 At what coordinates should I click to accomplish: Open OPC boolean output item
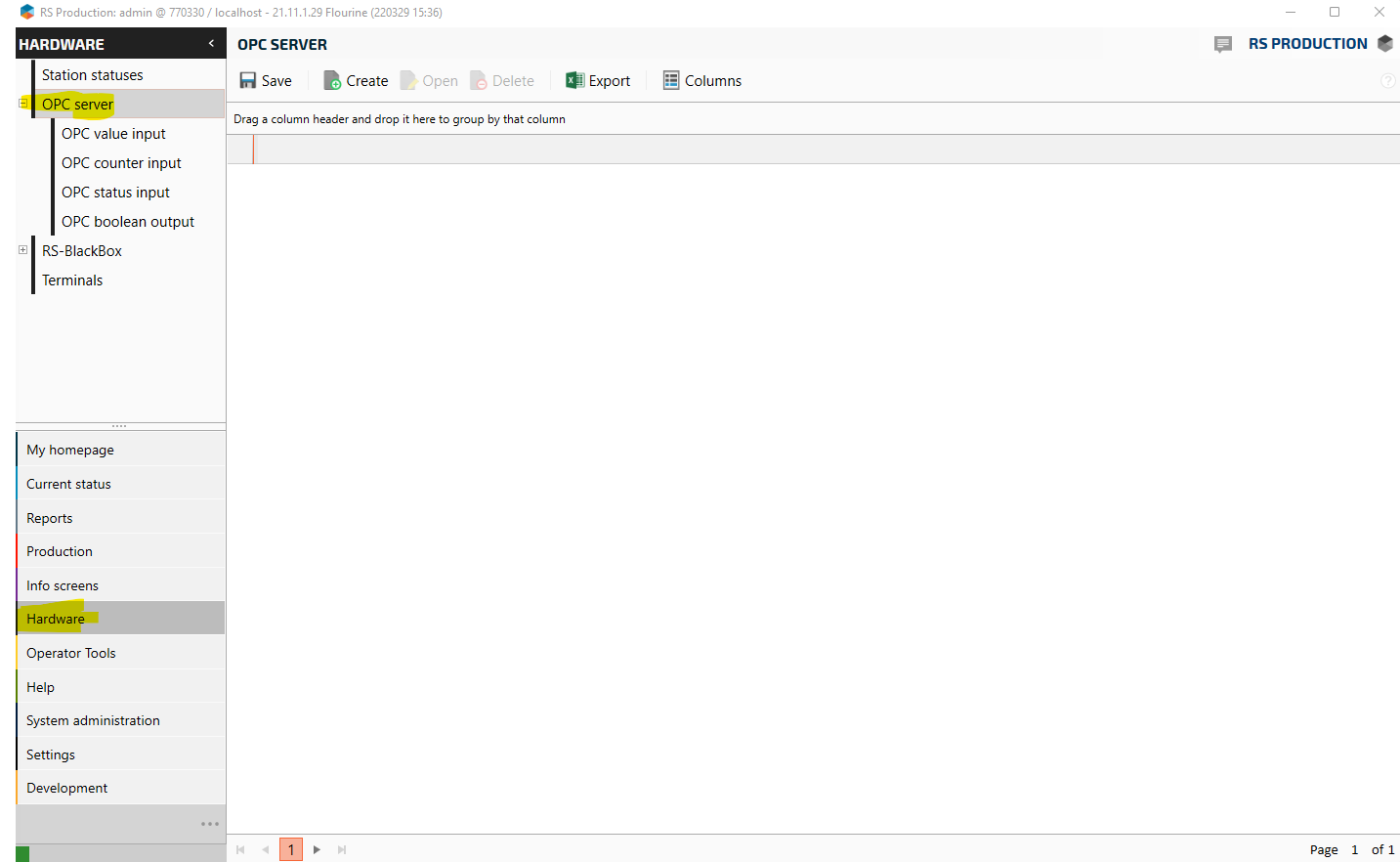[128, 222]
